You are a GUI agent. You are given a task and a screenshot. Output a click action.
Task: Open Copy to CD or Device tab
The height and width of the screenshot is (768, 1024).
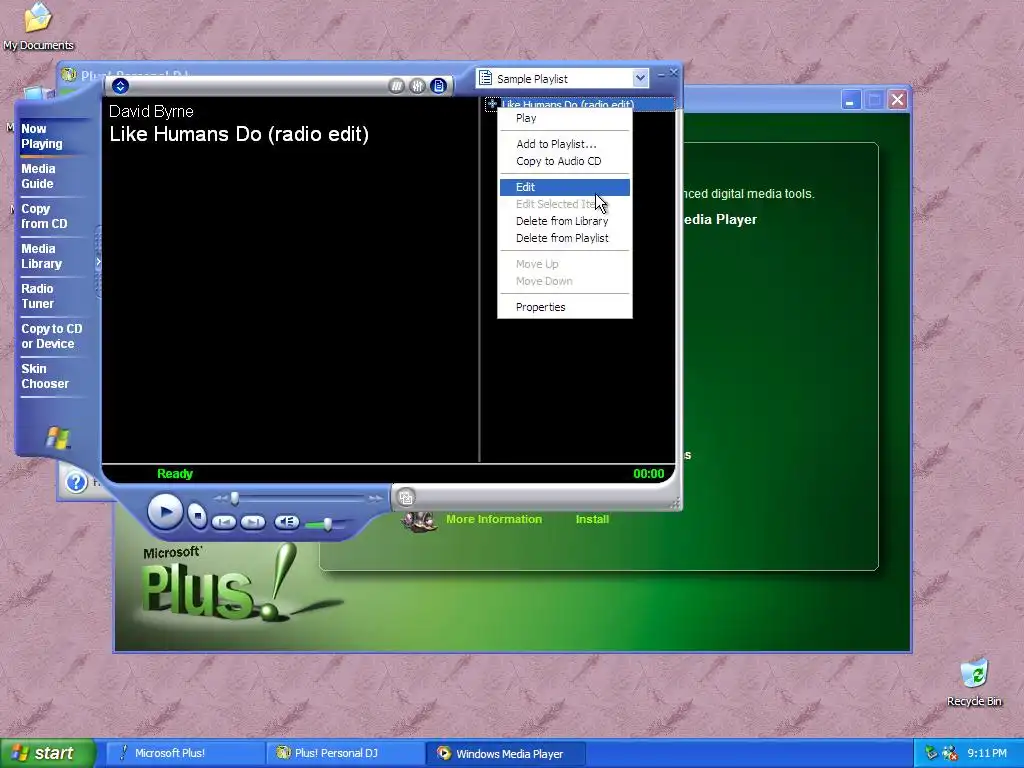[x=52, y=336]
